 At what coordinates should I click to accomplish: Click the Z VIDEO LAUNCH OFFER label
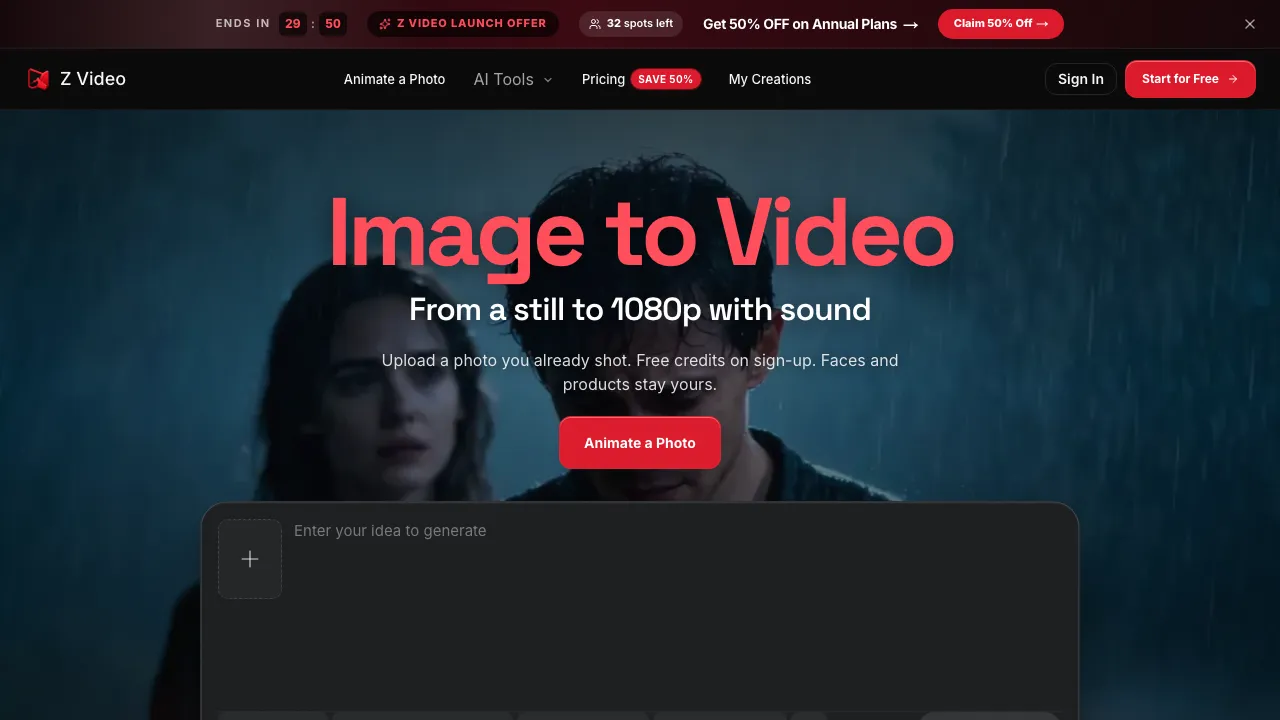pos(472,23)
